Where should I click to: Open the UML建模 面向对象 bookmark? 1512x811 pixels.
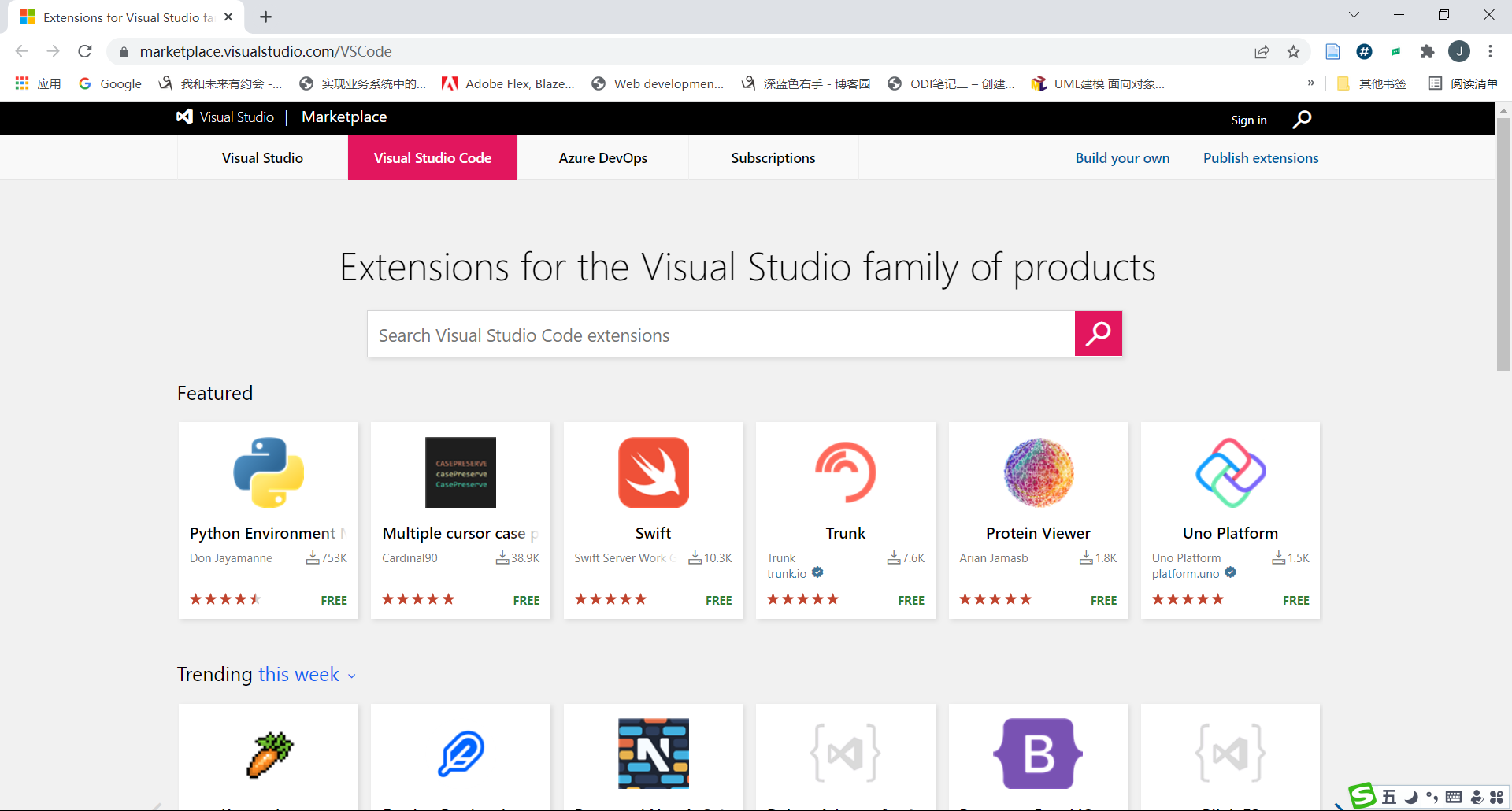(1098, 83)
